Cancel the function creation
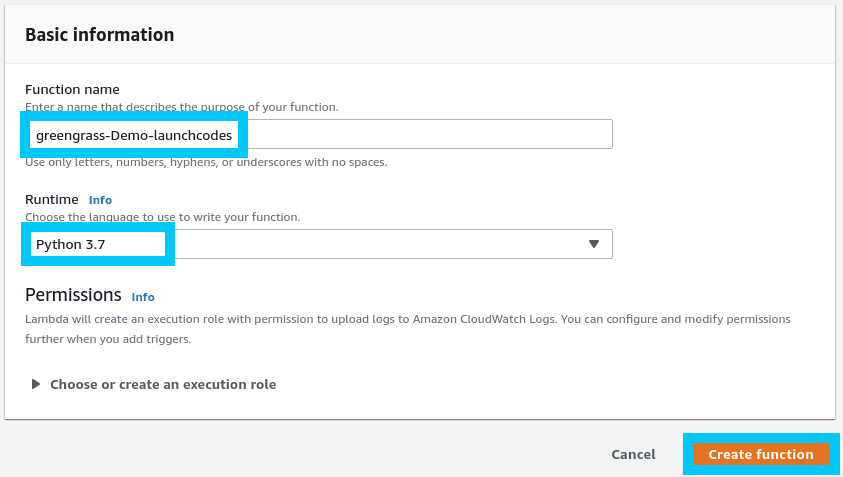Viewport: 843px width, 477px height. pyautogui.click(x=633, y=454)
